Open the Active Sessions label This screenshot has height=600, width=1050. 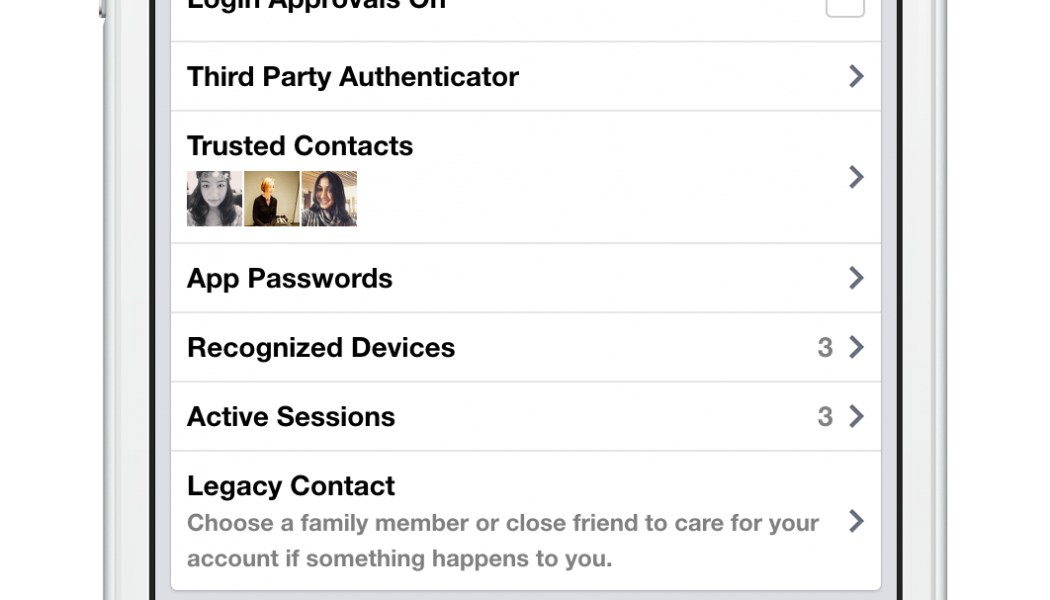pyautogui.click(x=291, y=417)
